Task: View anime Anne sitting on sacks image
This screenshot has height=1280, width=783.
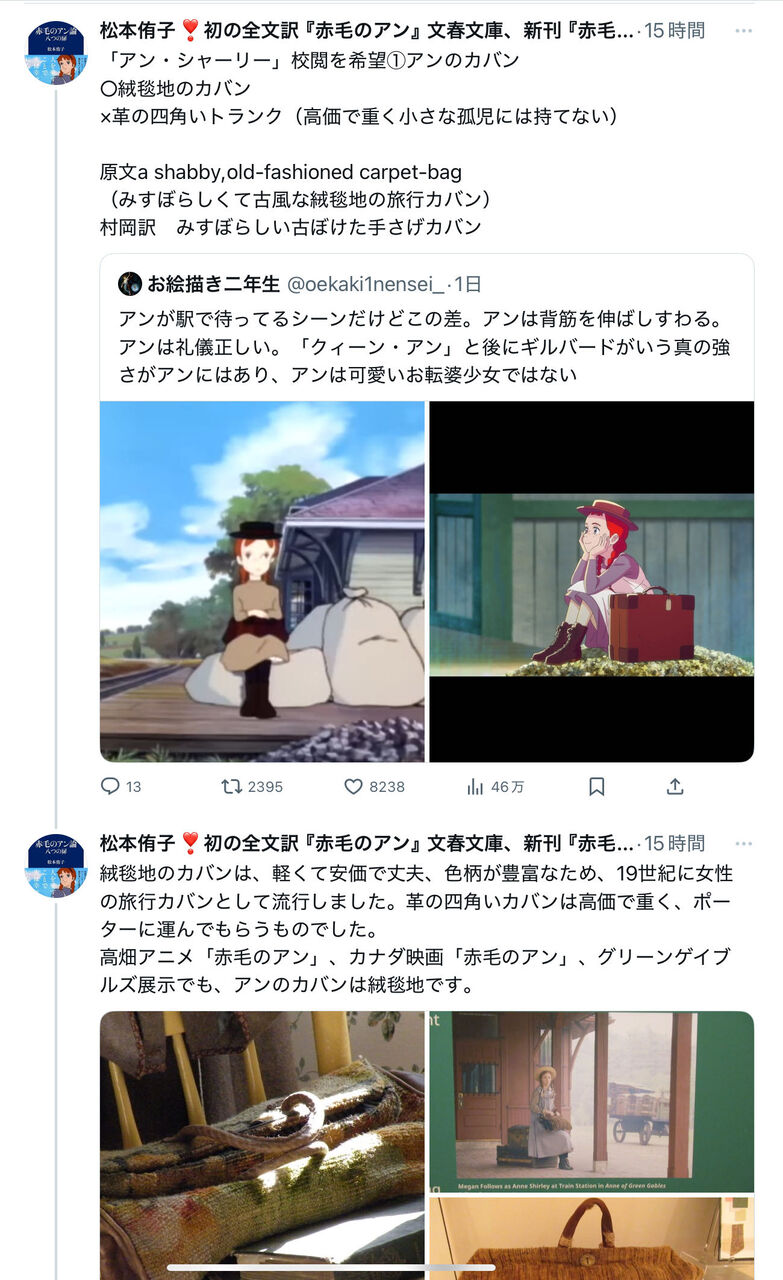Action: [262, 582]
